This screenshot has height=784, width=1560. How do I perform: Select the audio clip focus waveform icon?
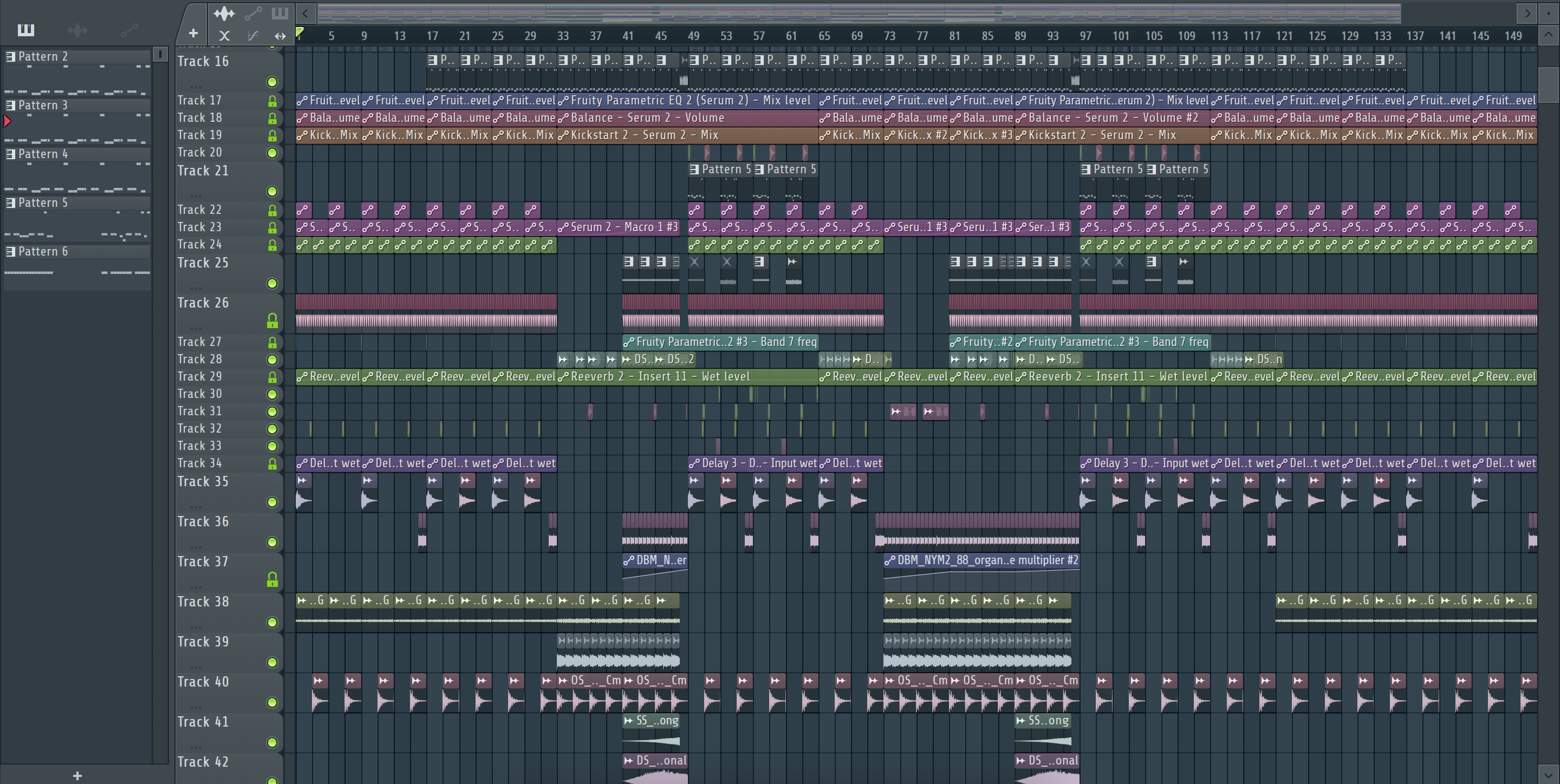[224, 12]
